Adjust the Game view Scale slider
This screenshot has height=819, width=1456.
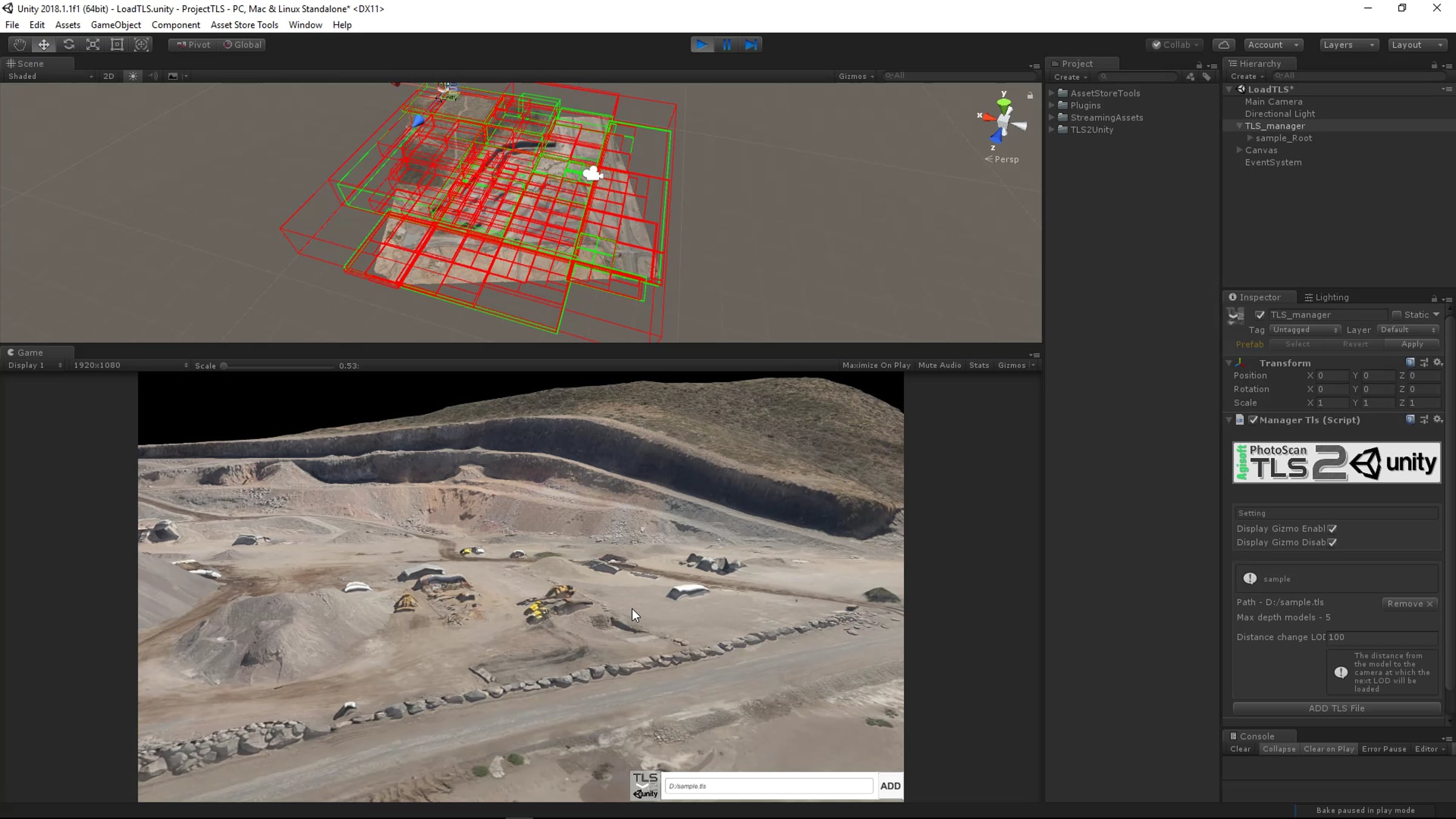[224, 366]
